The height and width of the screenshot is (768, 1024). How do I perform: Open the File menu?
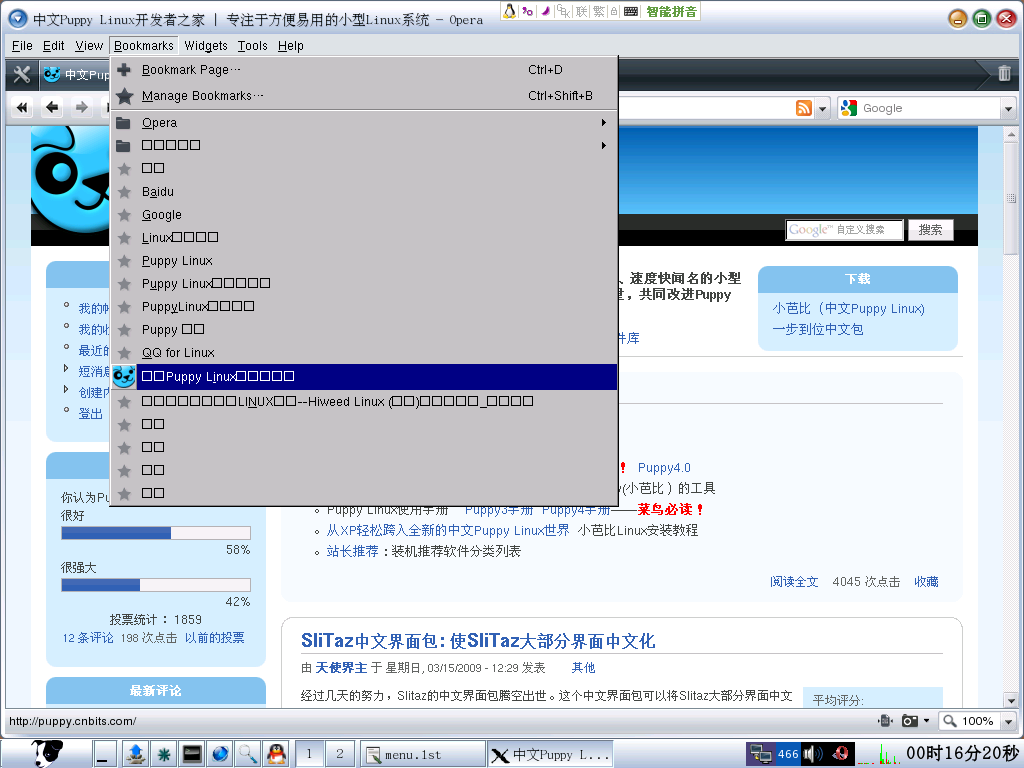[x=22, y=46]
